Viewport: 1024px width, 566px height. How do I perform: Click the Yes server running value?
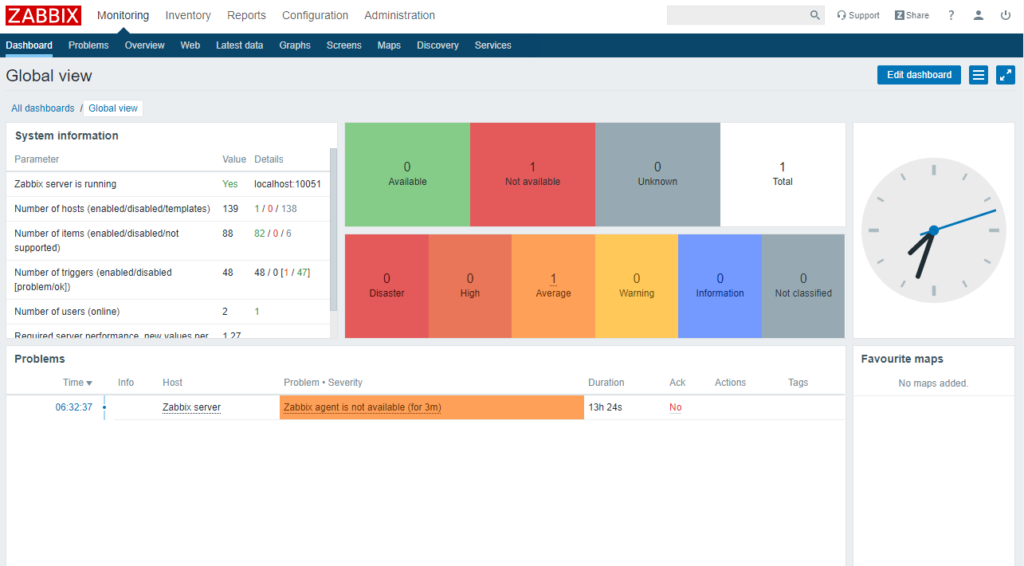pyautogui.click(x=230, y=184)
